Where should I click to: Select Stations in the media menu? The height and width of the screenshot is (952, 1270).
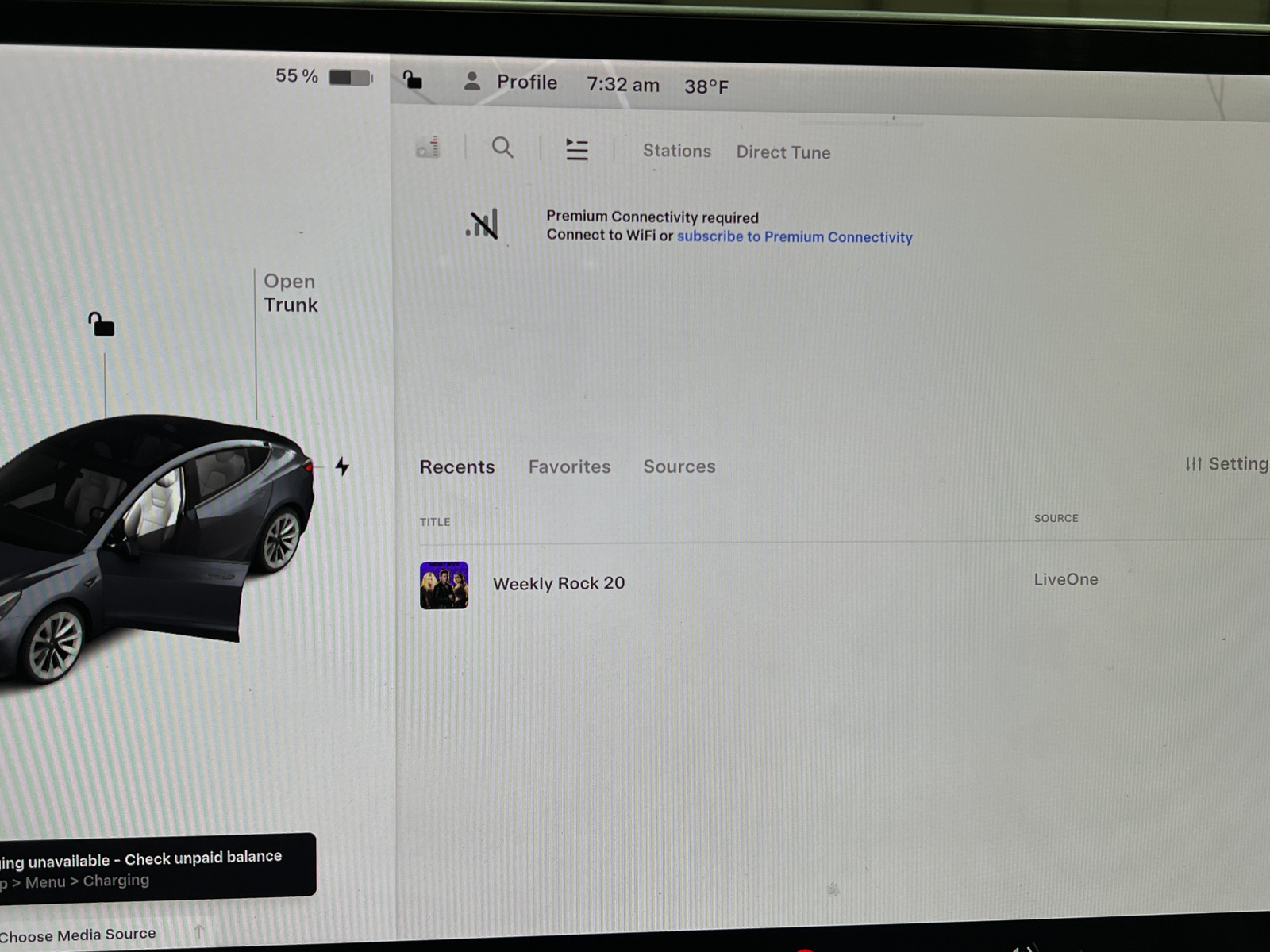(x=676, y=151)
